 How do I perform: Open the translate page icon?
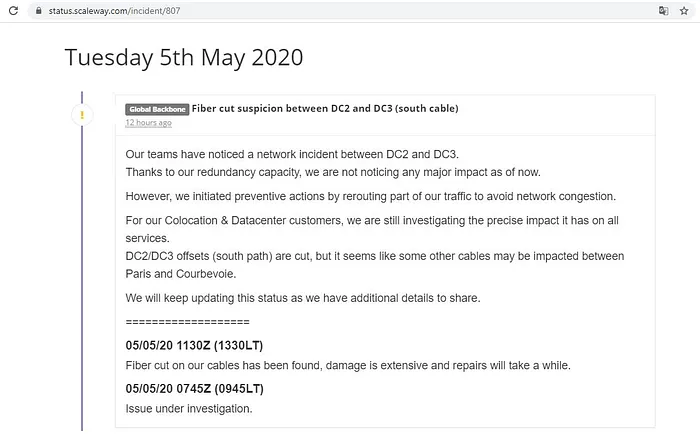(662, 10)
